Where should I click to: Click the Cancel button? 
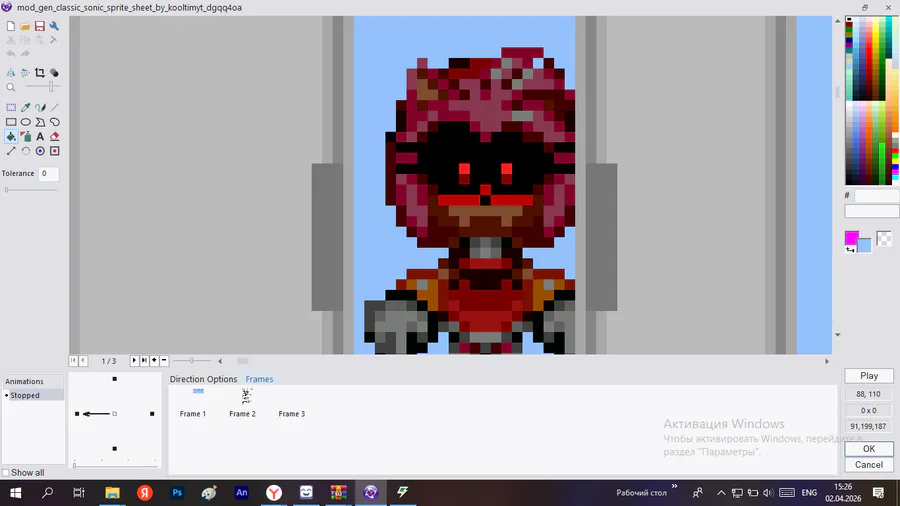[x=869, y=465]
